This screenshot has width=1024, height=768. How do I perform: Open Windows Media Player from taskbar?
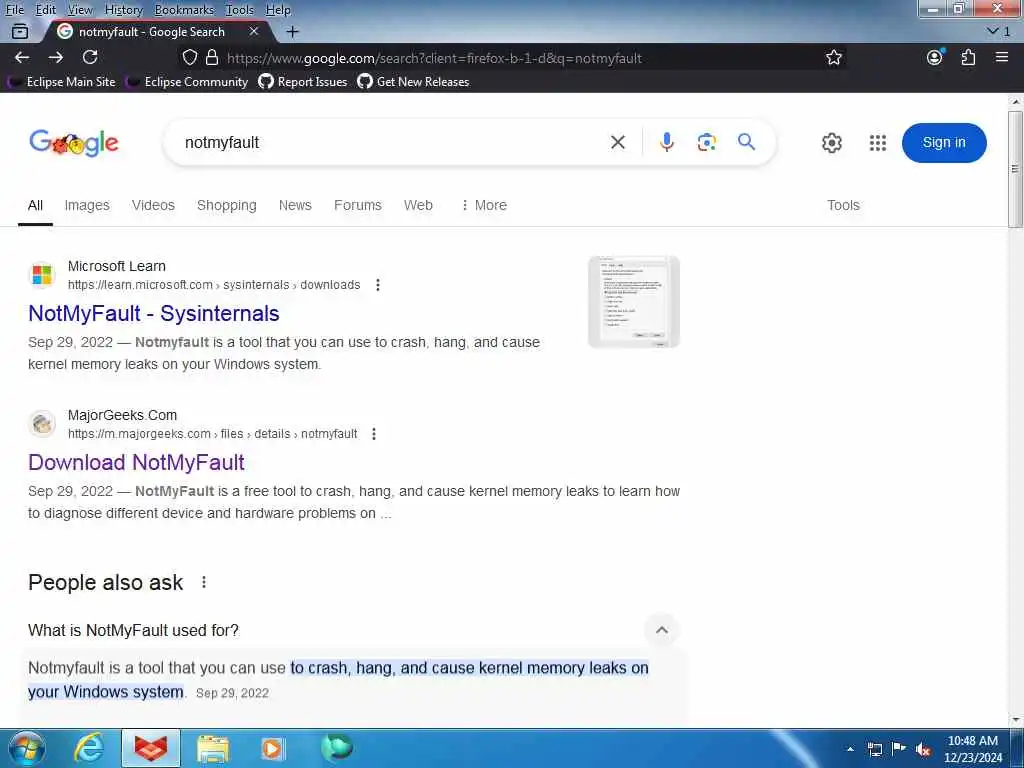click(273, 748)
